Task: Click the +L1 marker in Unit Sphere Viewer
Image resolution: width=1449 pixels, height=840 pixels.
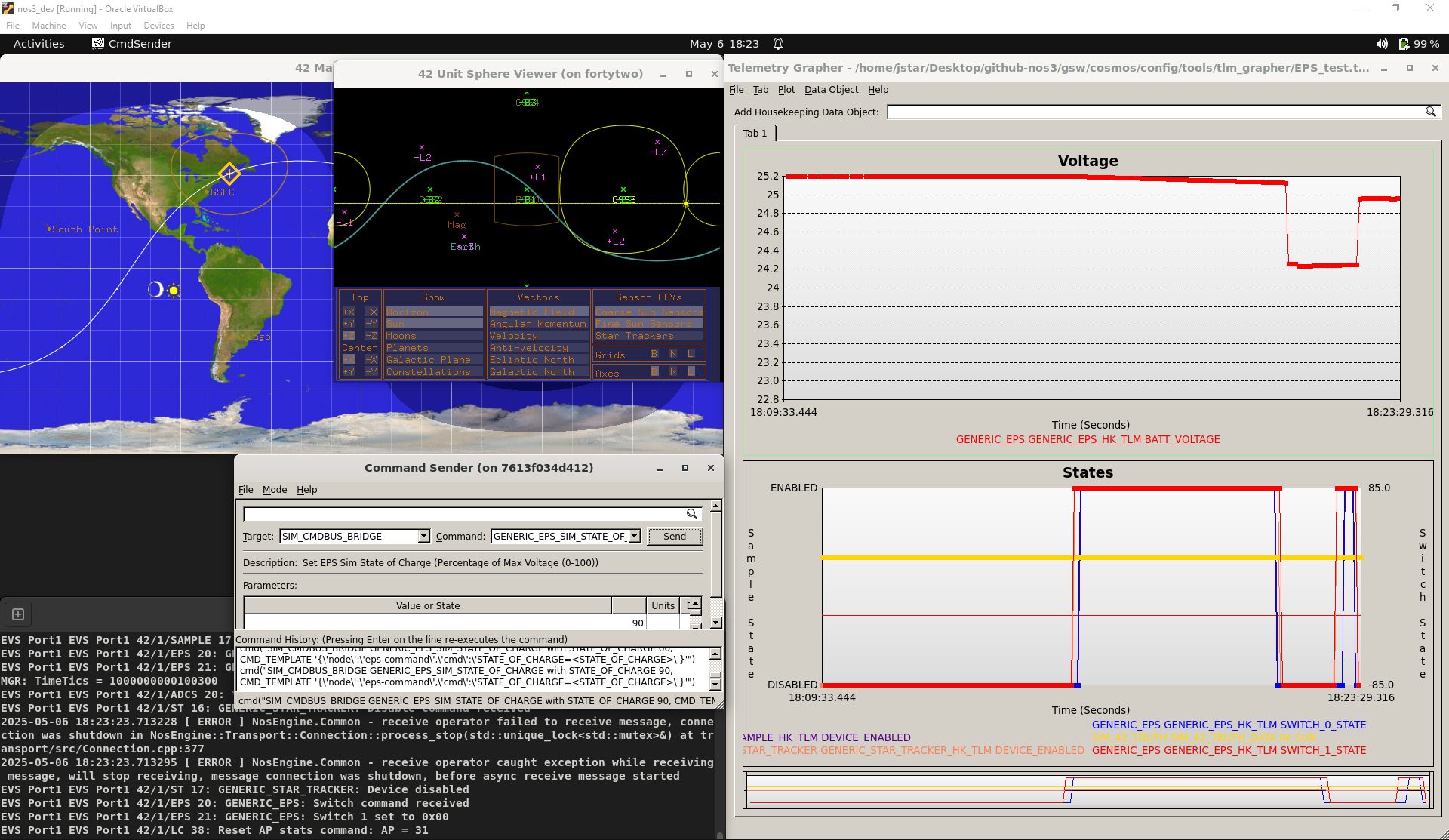Action: click(x=537, y=172)
